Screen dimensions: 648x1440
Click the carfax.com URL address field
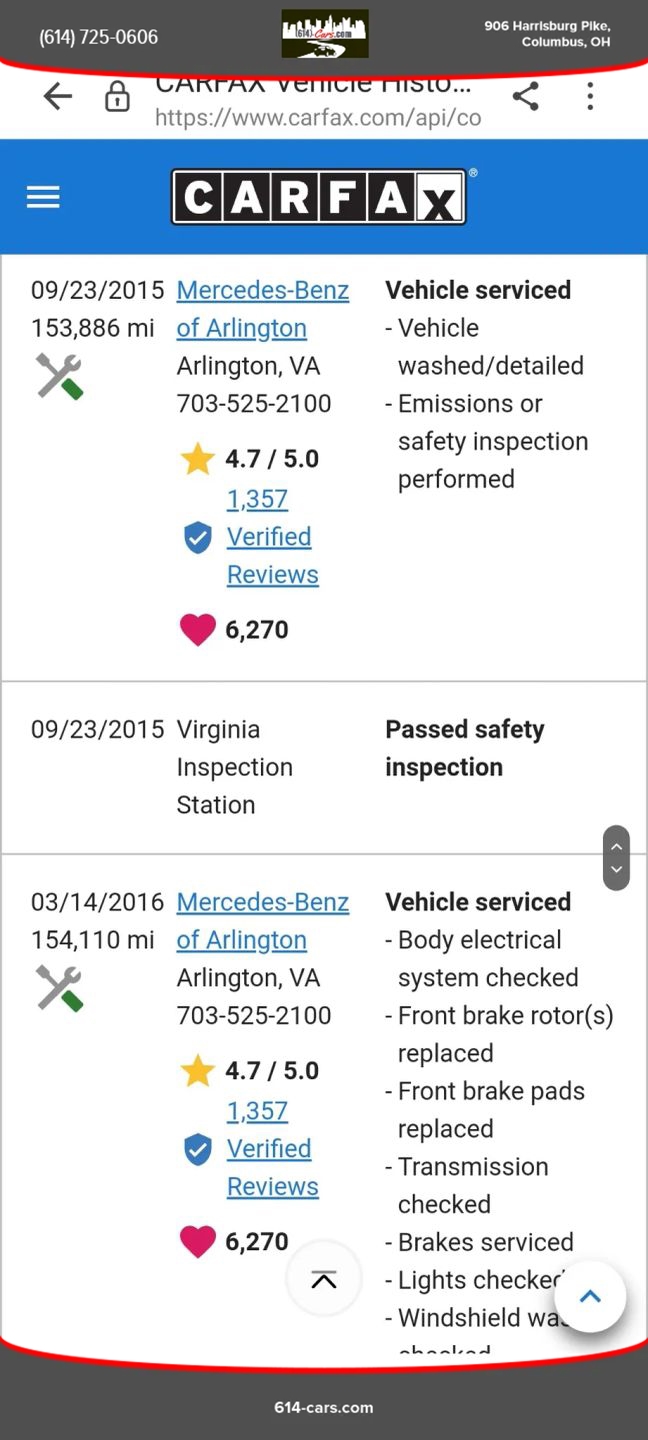[x=317, y=117]
